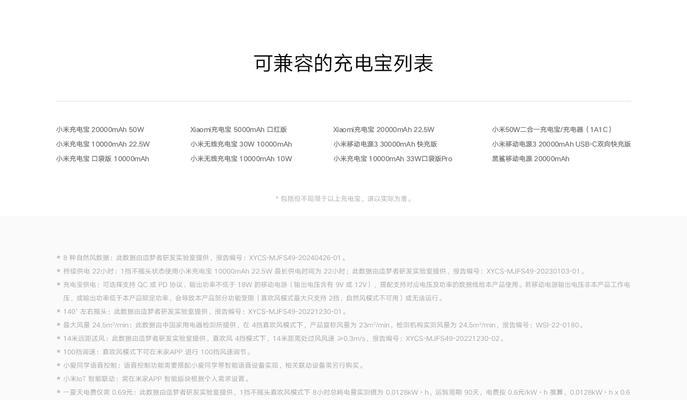
Task: Click 小米50W二合一充电宝/充电器 (1A1C)
Action: [x=552, y=129]
